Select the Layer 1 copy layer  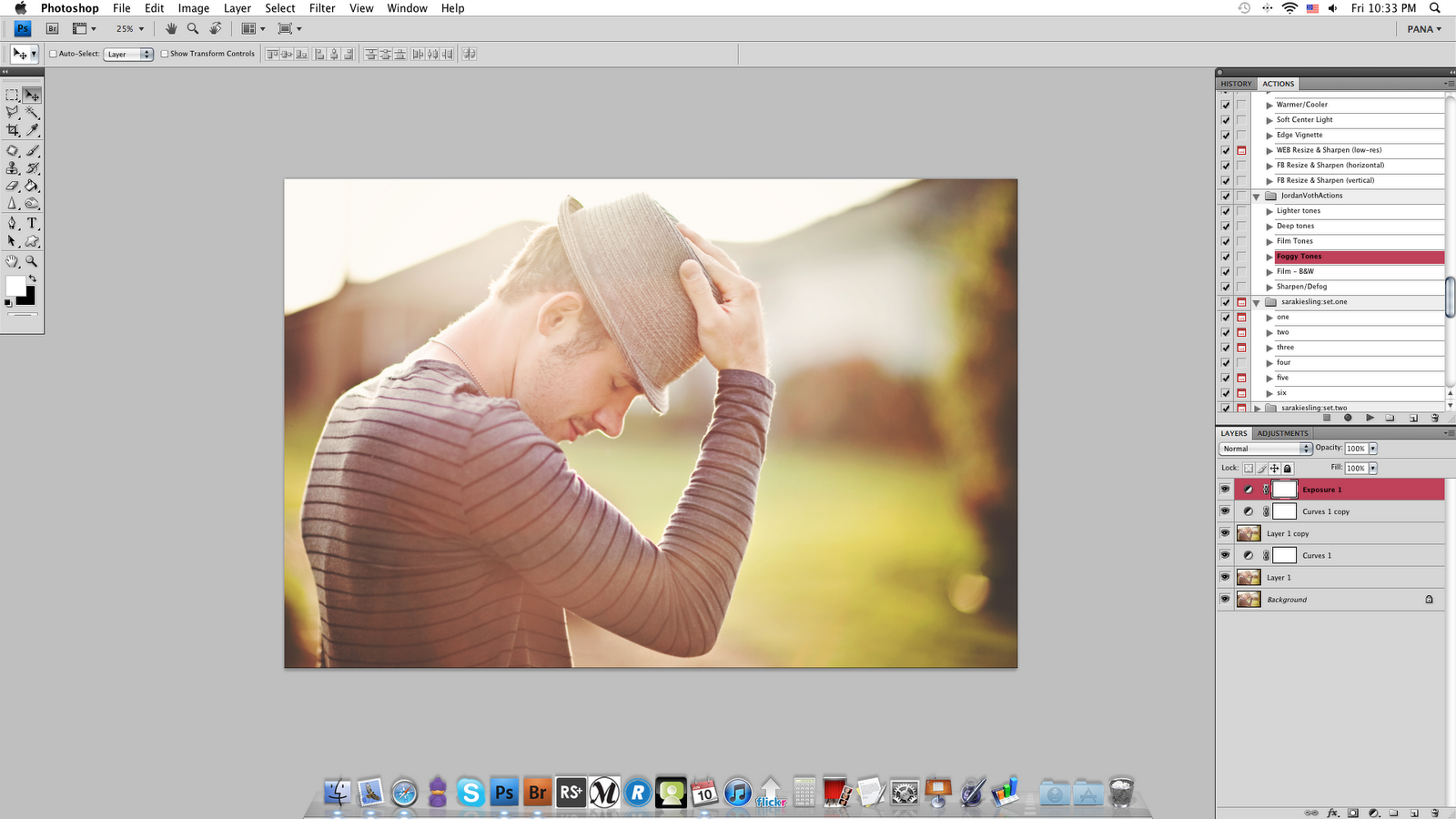click(x=1288, y=534)
